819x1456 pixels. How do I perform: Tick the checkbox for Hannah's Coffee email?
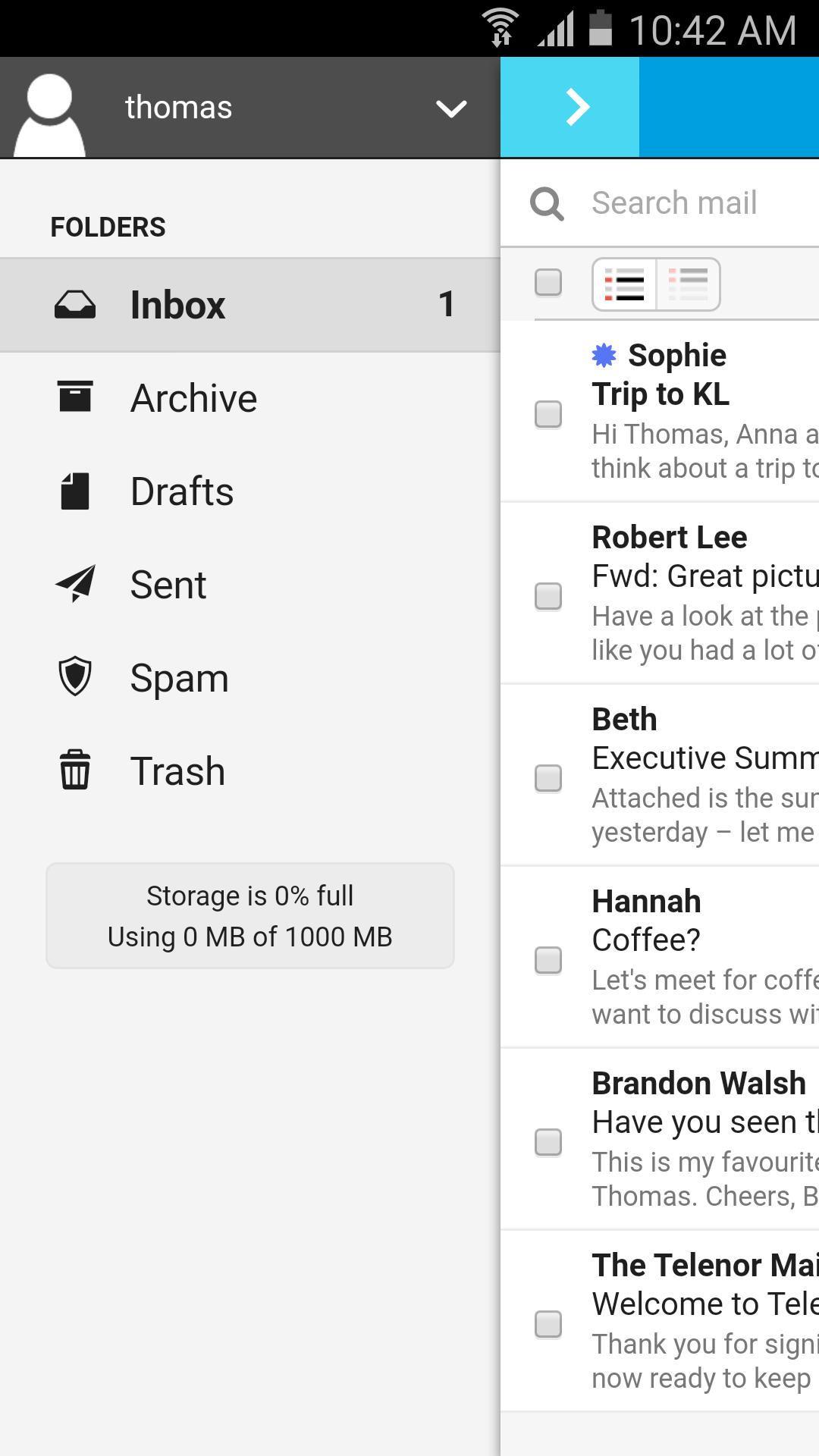click(x=548, y=960)
